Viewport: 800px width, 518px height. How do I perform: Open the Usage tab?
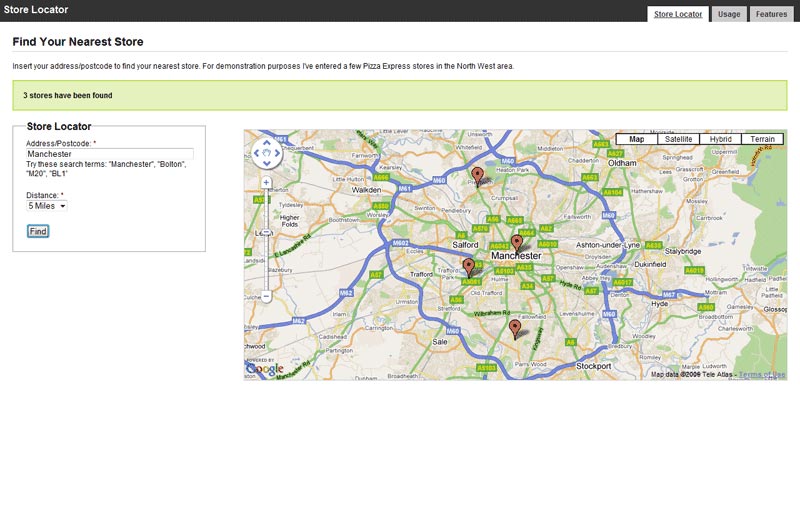(x=729, y=14)
